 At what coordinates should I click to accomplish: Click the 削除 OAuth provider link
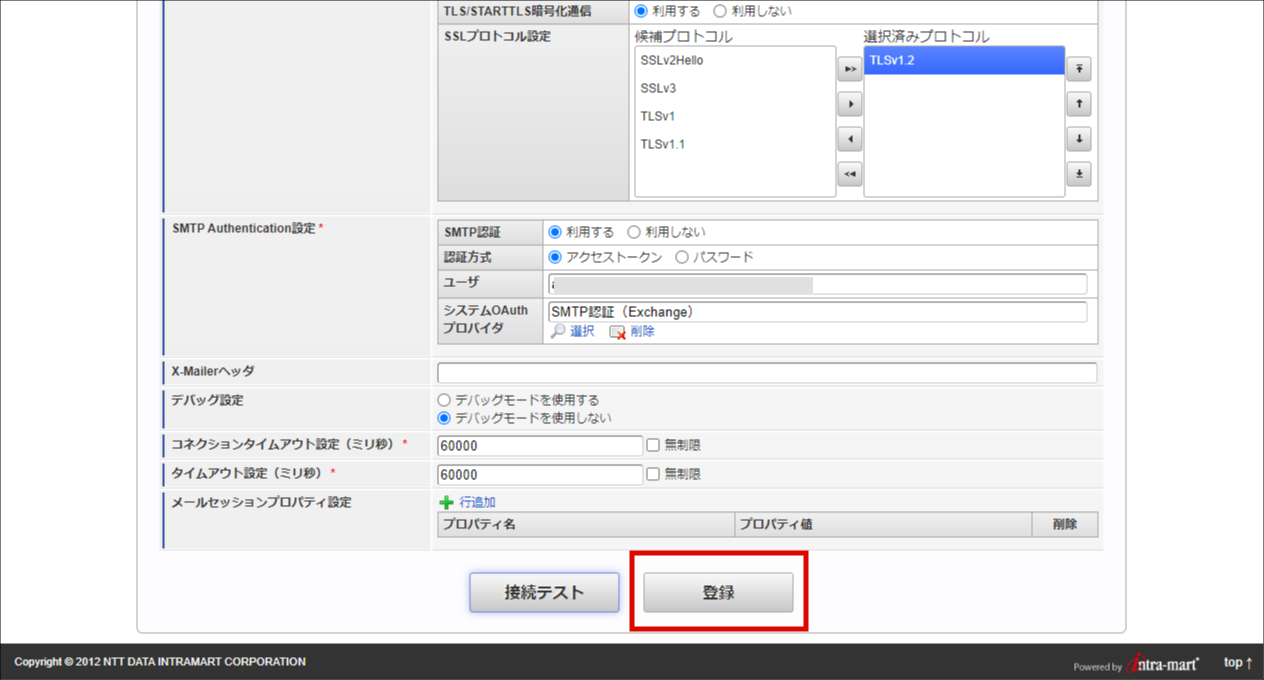643,331
